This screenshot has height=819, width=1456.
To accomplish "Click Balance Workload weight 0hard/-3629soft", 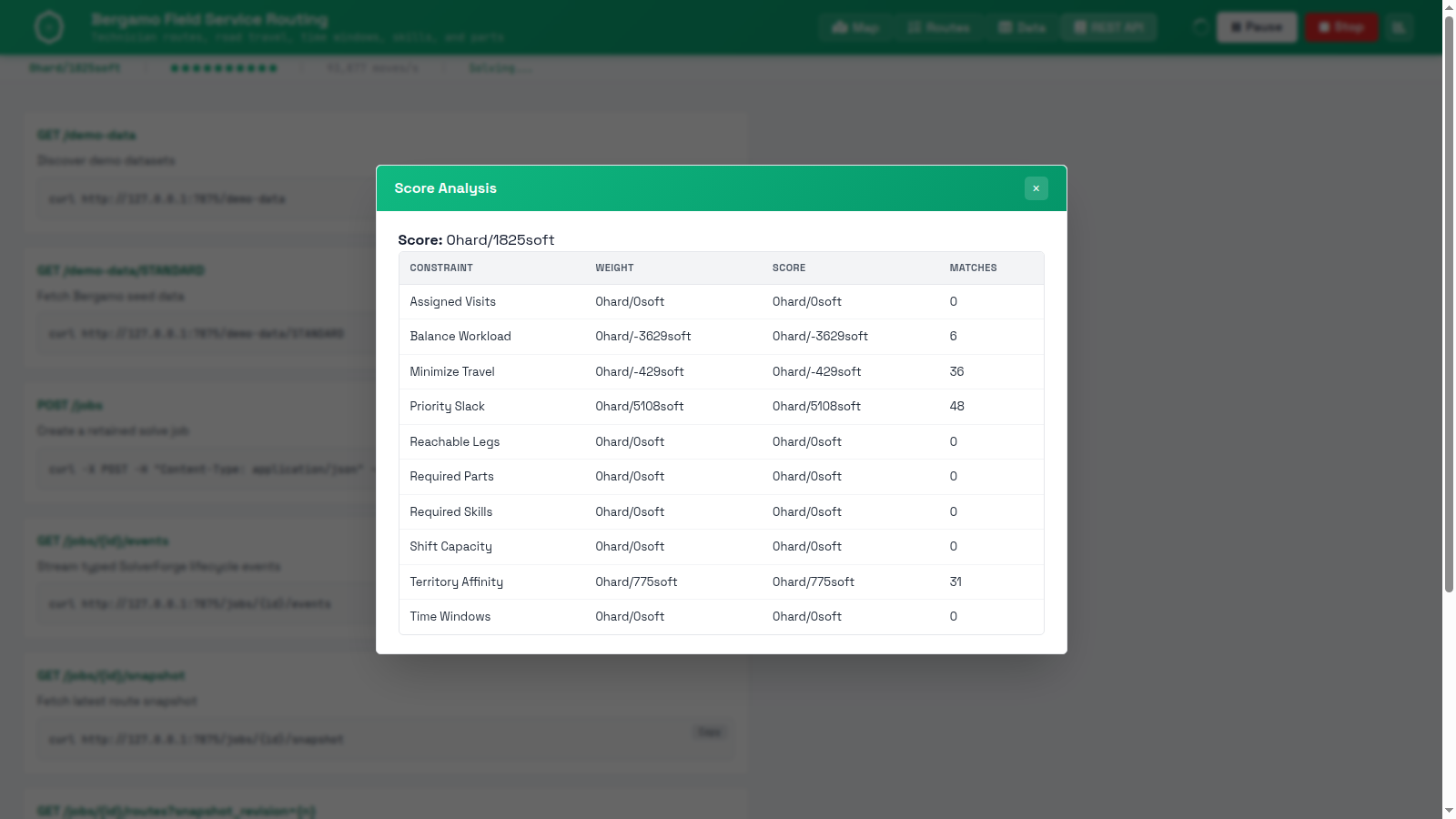I will click(x=643, y=337).
